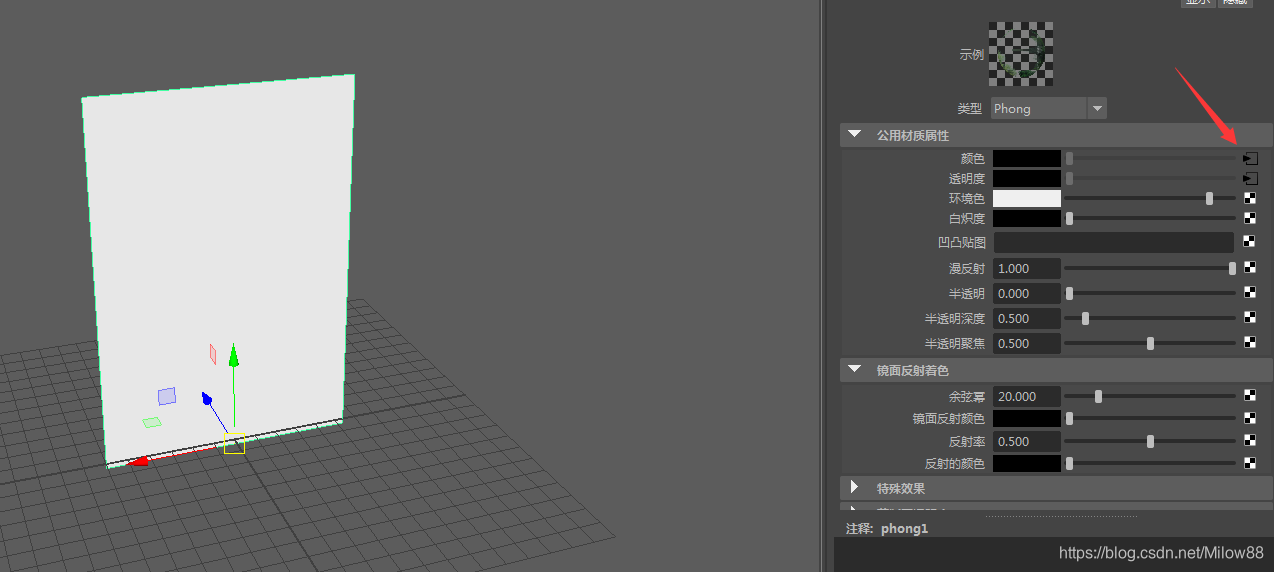This screenshot has height=572, width=1274.
Task: Open the 反射的颜色 color swatch
Action: click(x=1027, y=463)
